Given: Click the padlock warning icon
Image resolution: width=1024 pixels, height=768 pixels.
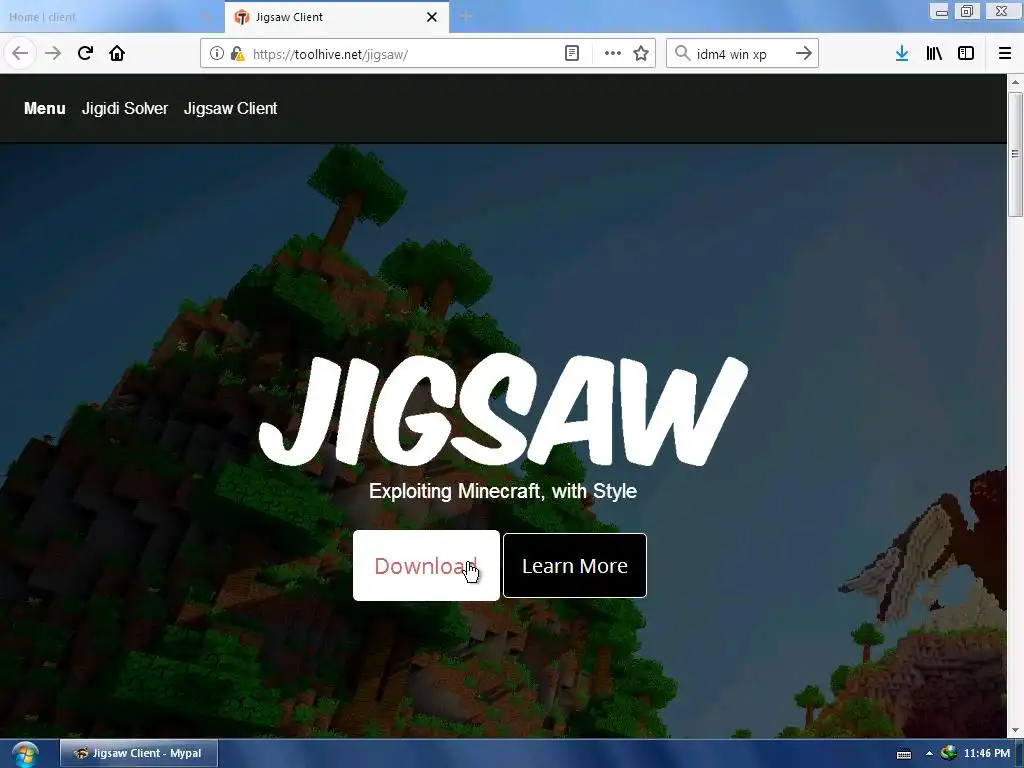Looking at the screenshot, I should click(237, 54).
